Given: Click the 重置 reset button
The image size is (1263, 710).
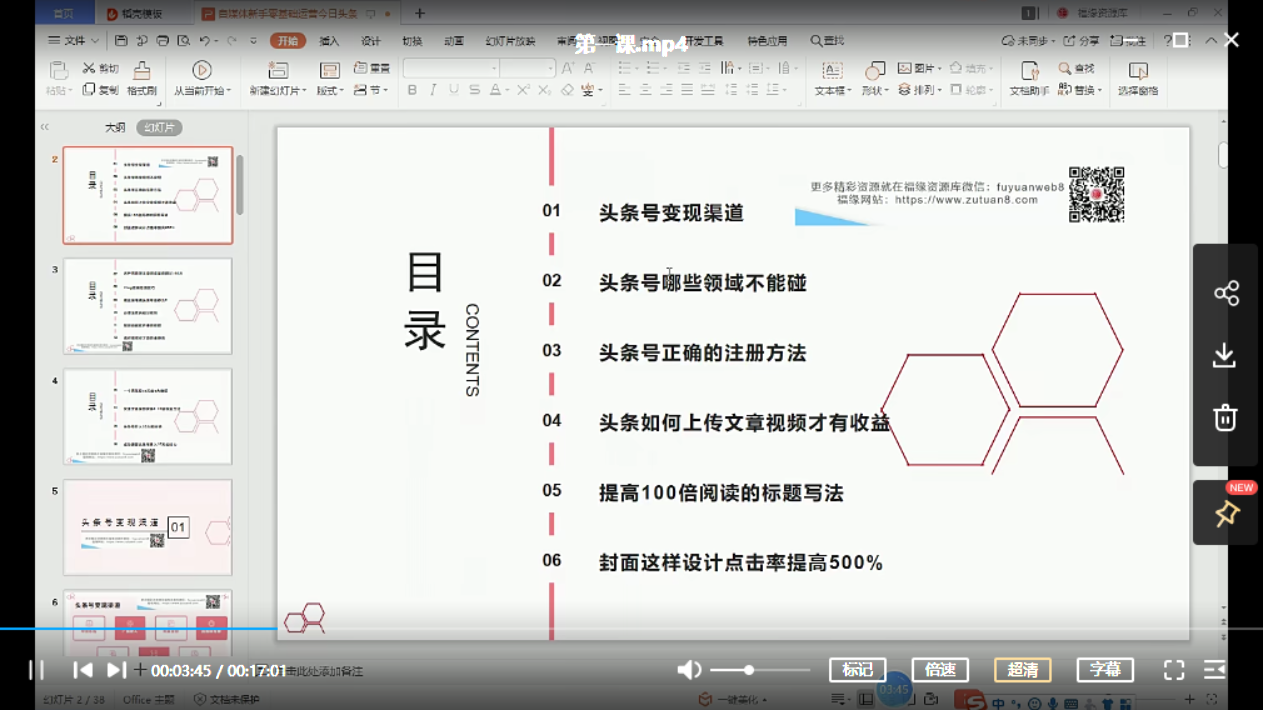Looking at the screenshot, I should click(x=372, y=68).
